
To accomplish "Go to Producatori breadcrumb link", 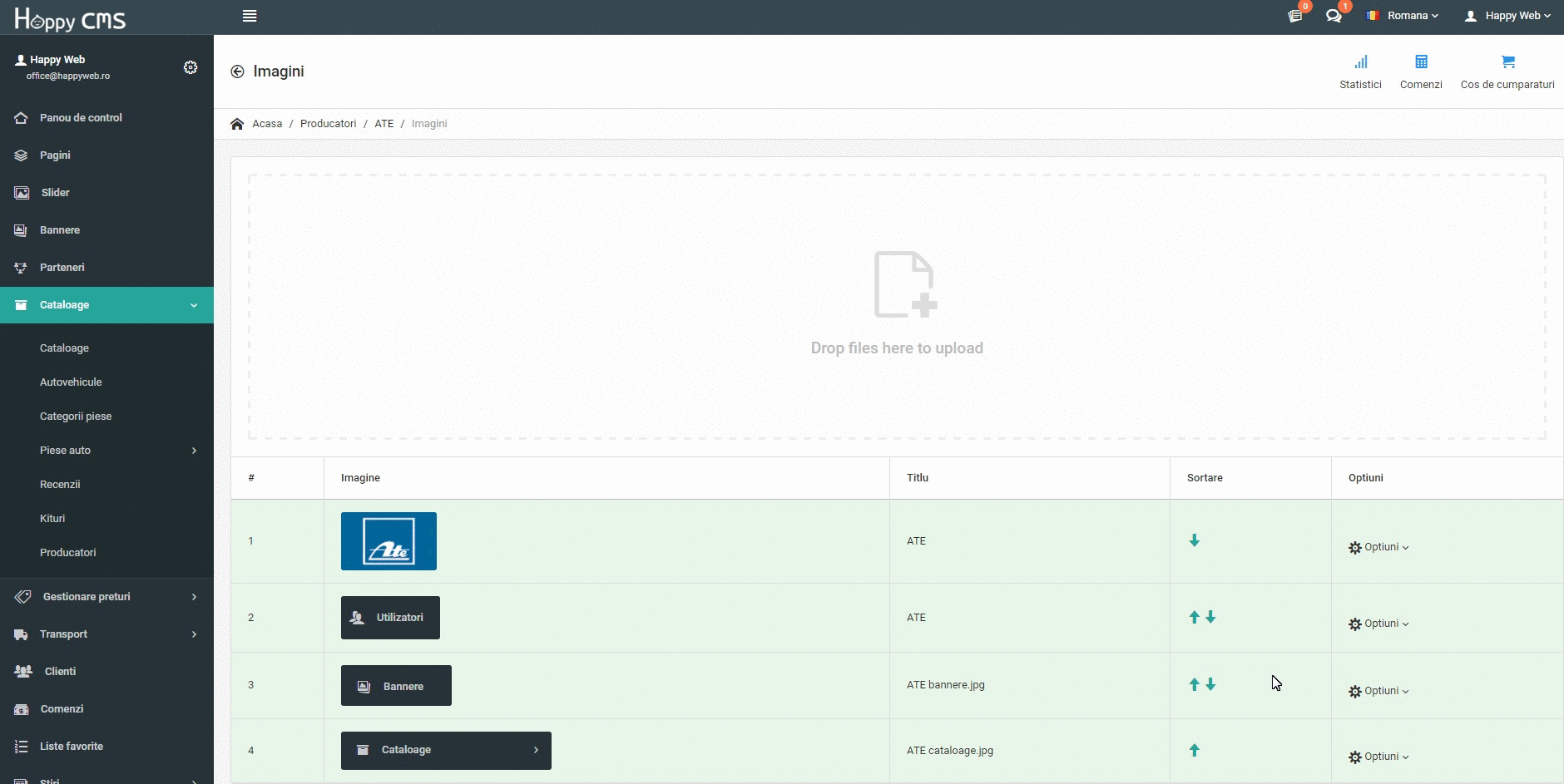I will pyautogui.click(x=328, y=124).
